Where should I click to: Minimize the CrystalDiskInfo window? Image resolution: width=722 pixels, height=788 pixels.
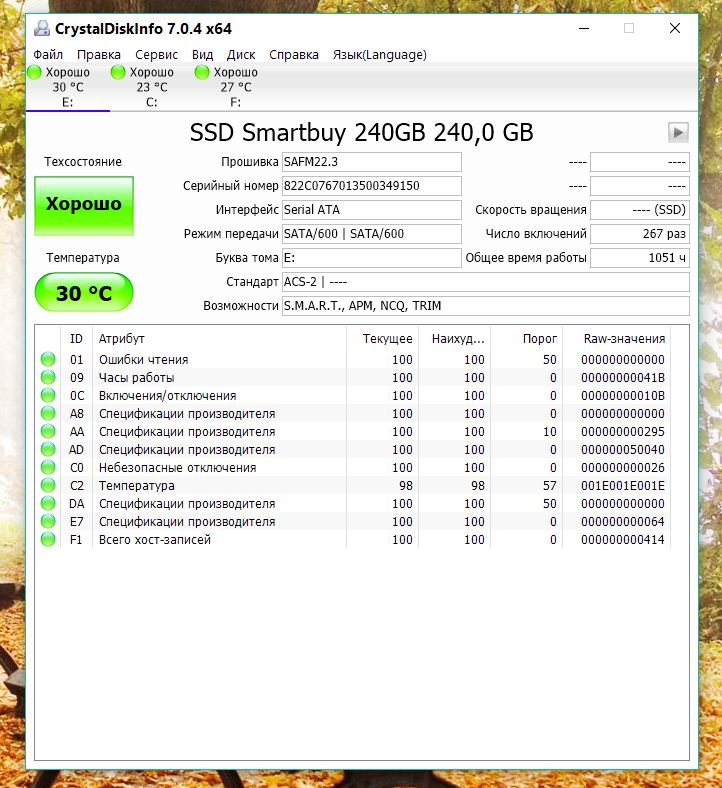tap(584, 29)
